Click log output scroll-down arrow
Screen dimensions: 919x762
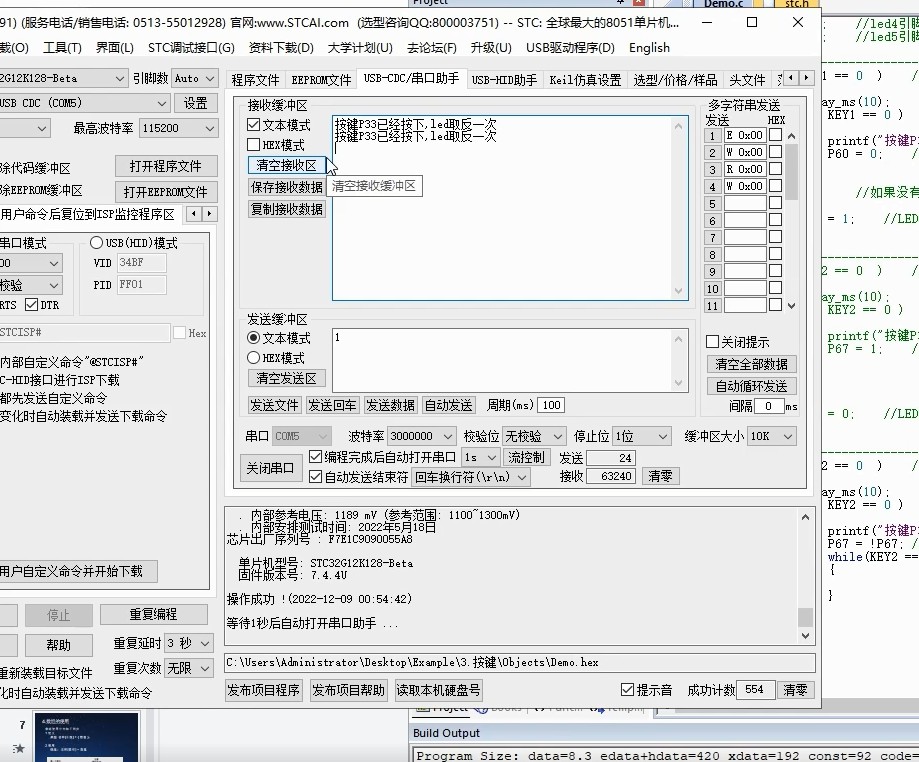click(x=805, y=635)
